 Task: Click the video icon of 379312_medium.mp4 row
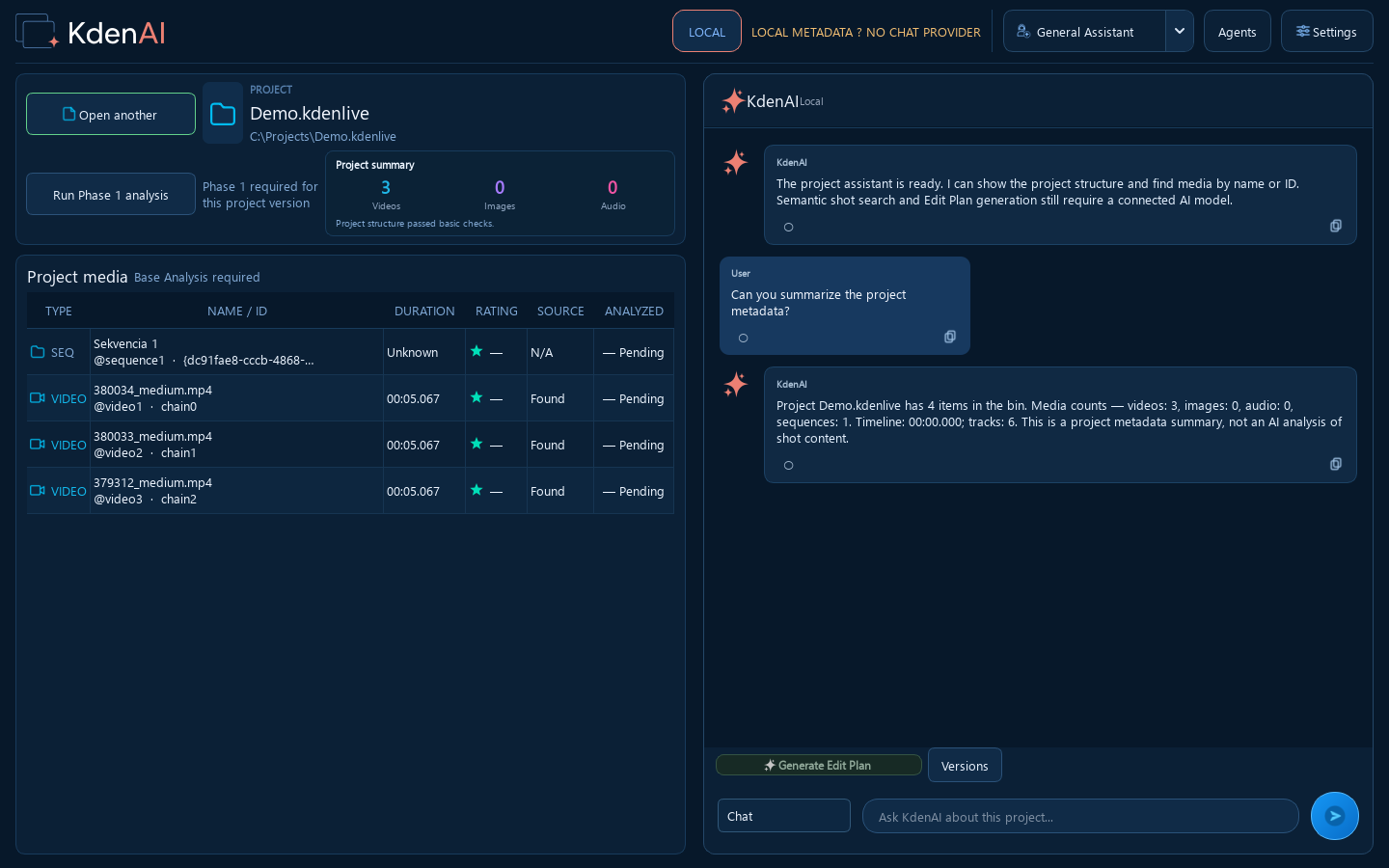(38, 490)
